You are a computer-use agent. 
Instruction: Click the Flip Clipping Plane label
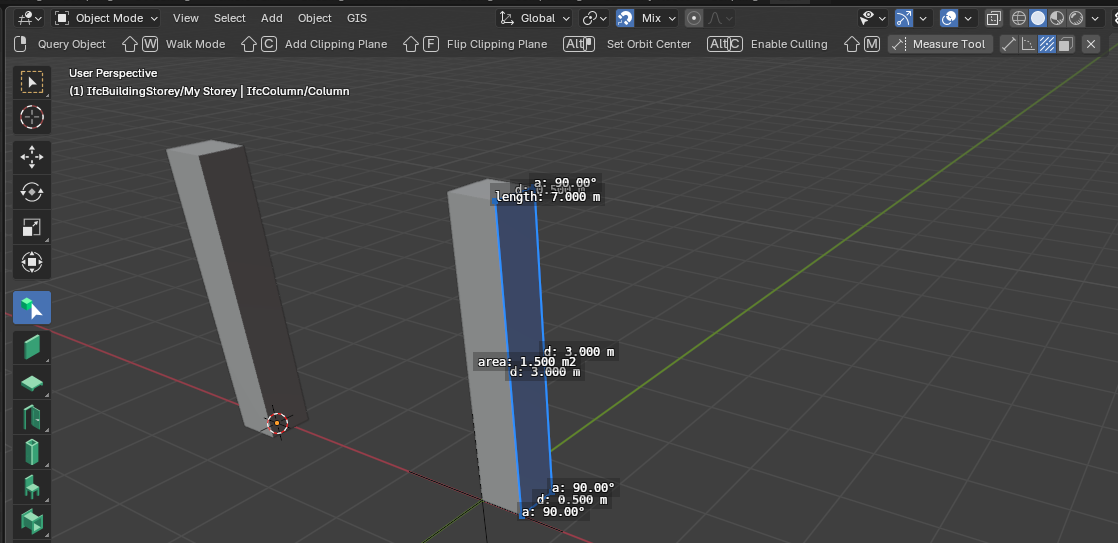tap(497, 44)
